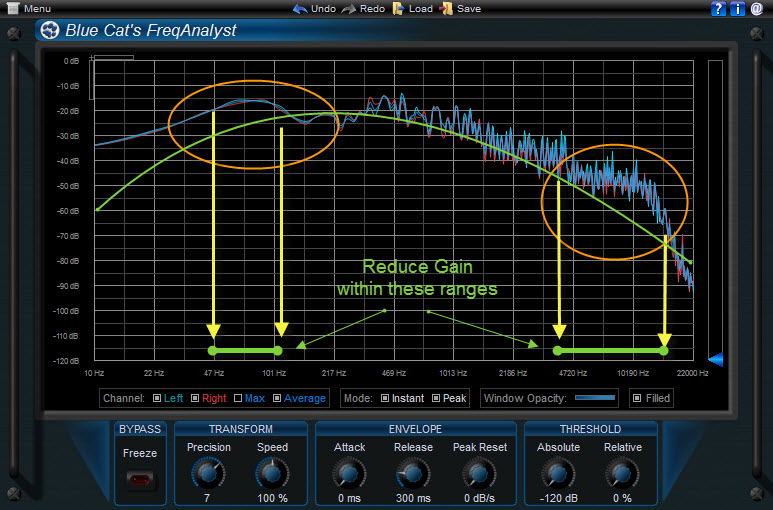Click the blue threshold arrow marker beside graph
This screenshot has width=773, height=510.
(x=716, y=359)
